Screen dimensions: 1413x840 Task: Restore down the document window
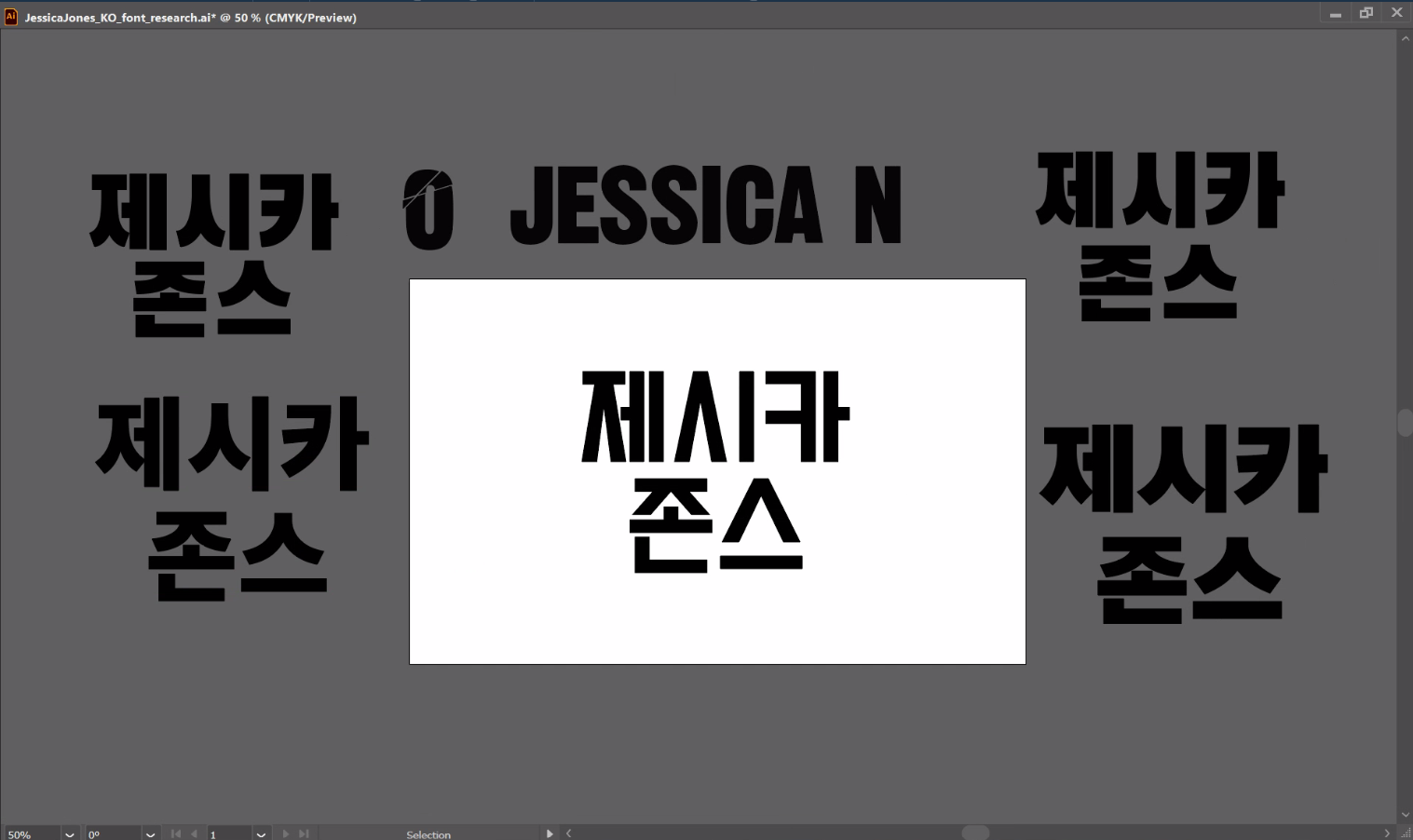[x=1366, y=13]
